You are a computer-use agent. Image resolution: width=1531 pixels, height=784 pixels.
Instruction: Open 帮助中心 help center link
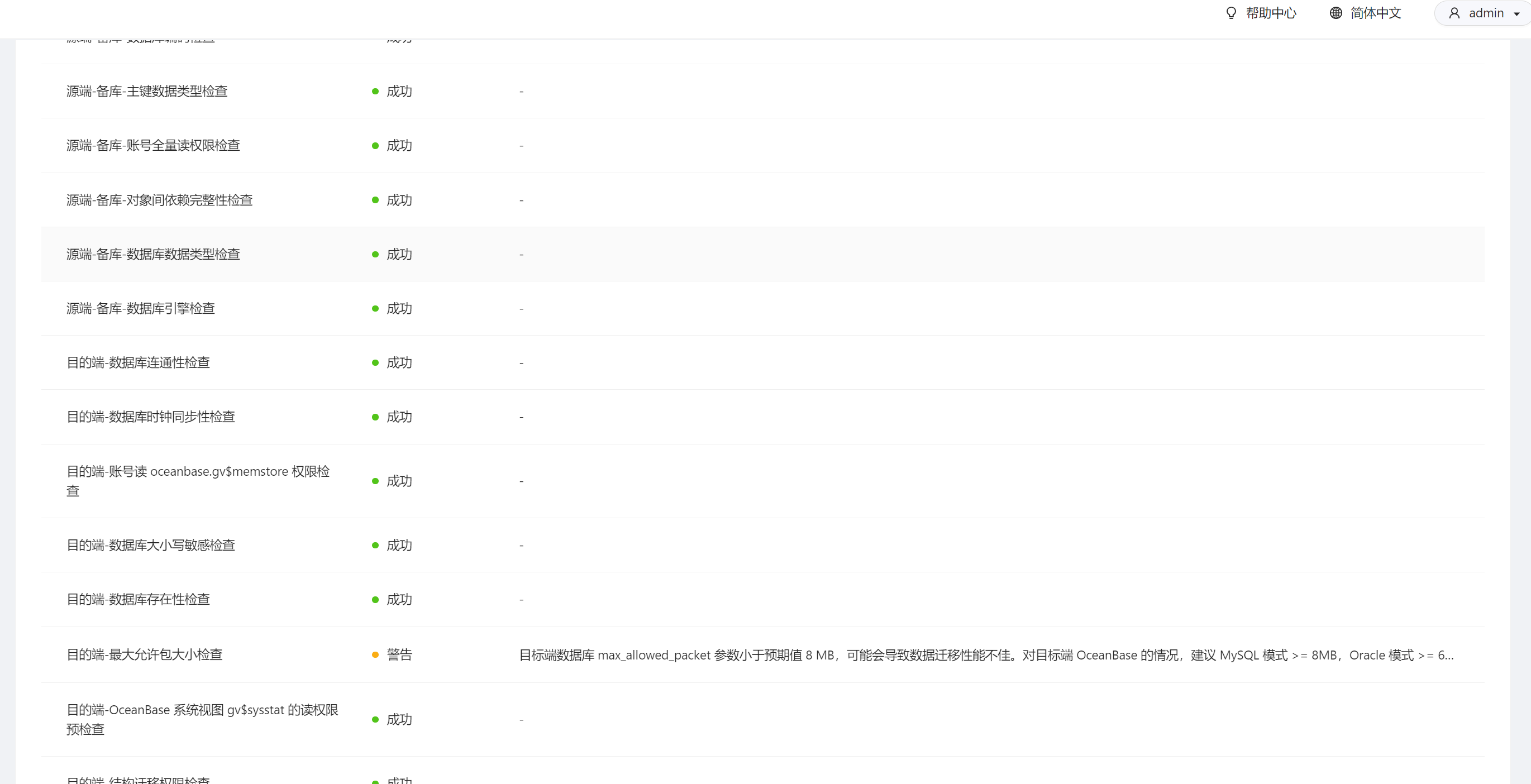pos(1271,13)
